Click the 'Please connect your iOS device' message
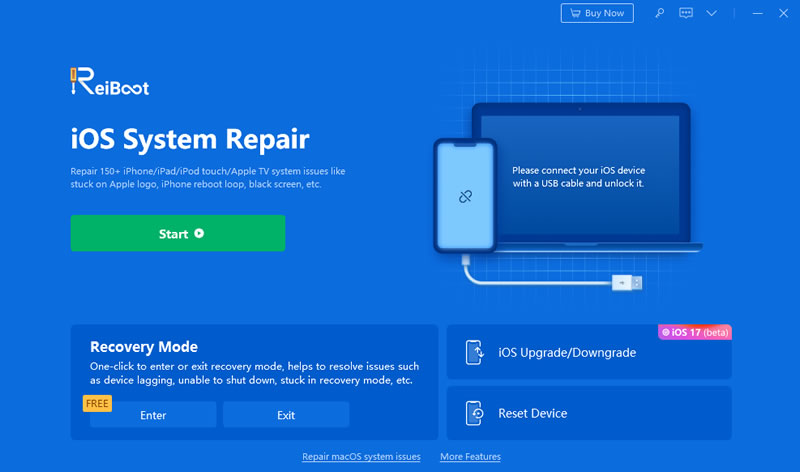This screenshot has height=472, width=800. coord(579,177)
